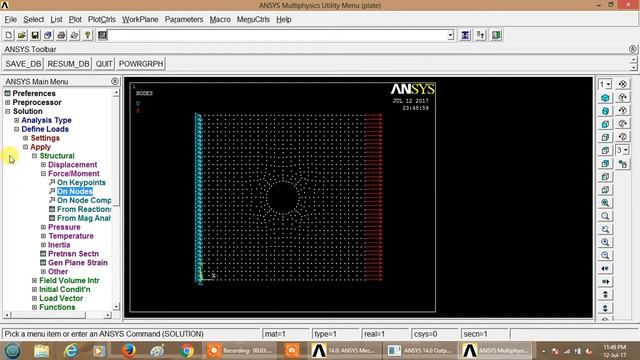This screenshot has height=360, width=640.
Task: Click the Zoom Out minus magnifier icon
Action: coord(605,255)
